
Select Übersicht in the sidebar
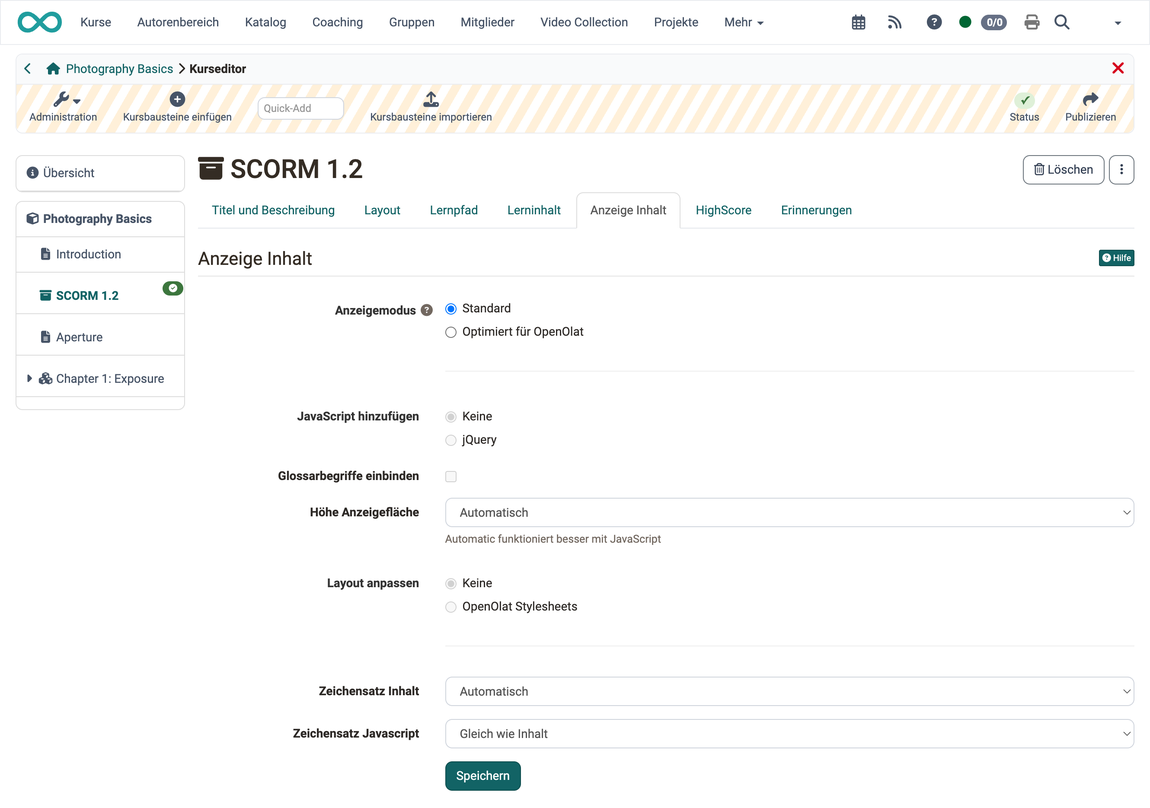100,173
